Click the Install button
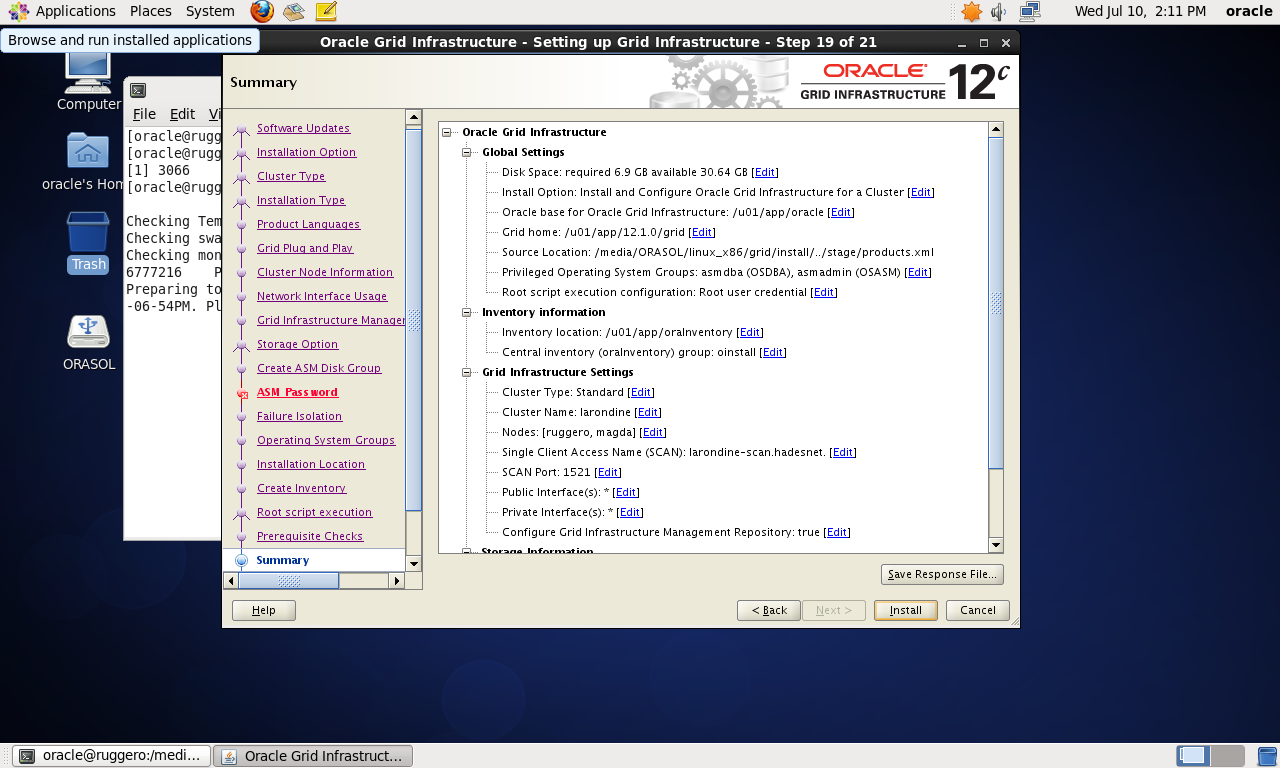Screen dimensions: 1280x768 905,610
